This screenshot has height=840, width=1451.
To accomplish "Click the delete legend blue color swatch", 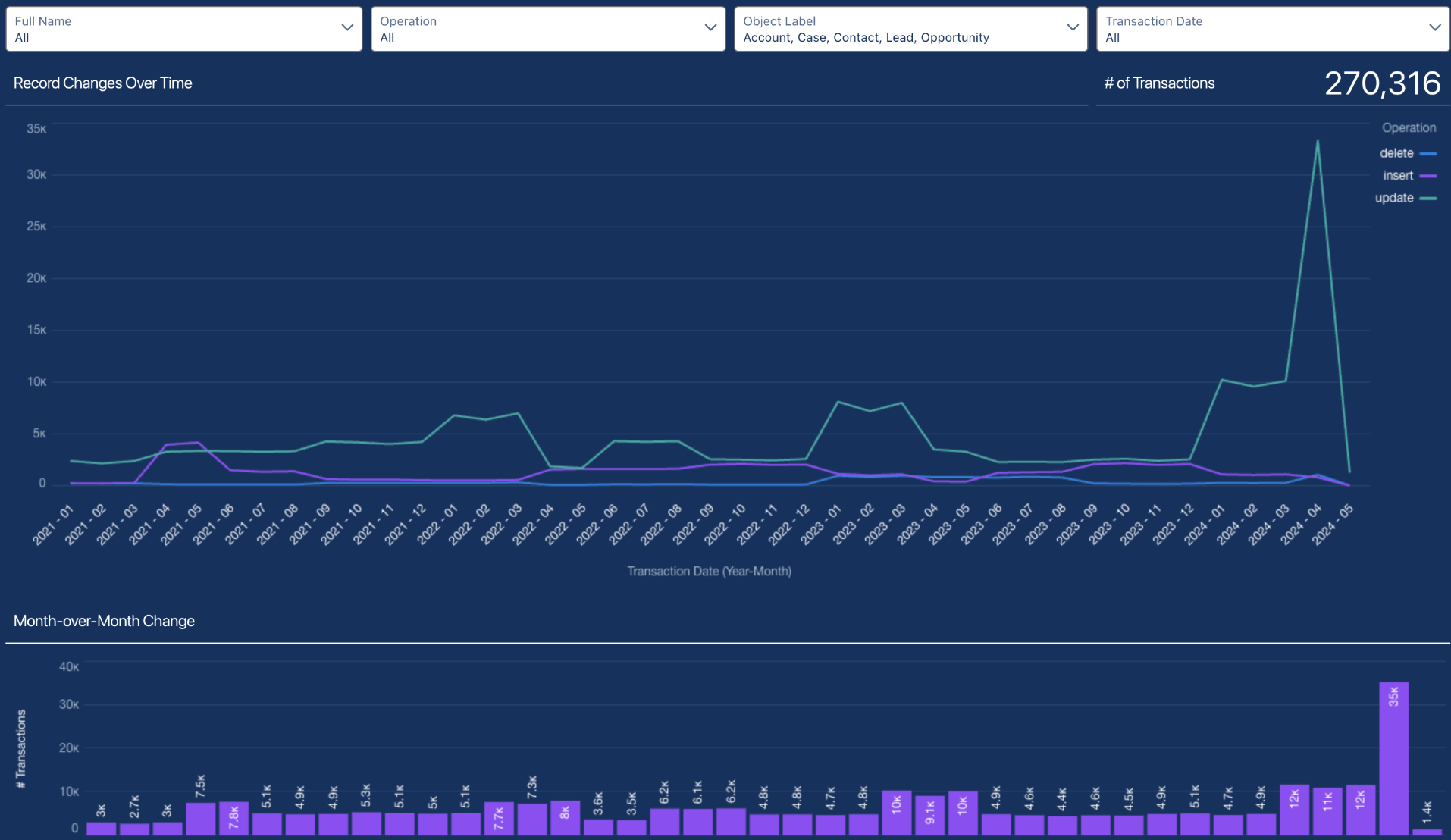I will 1428,154.
